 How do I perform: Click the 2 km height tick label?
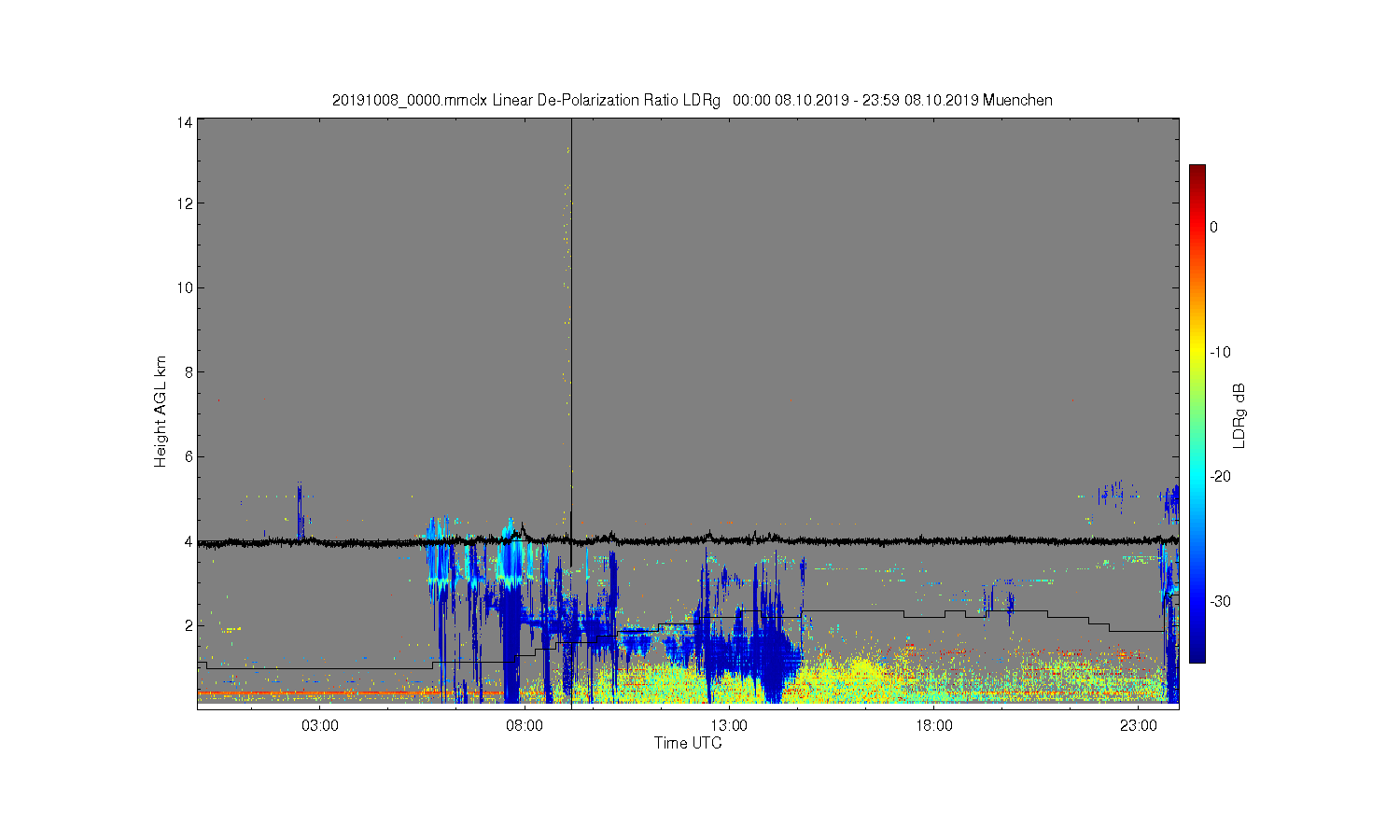189,625
